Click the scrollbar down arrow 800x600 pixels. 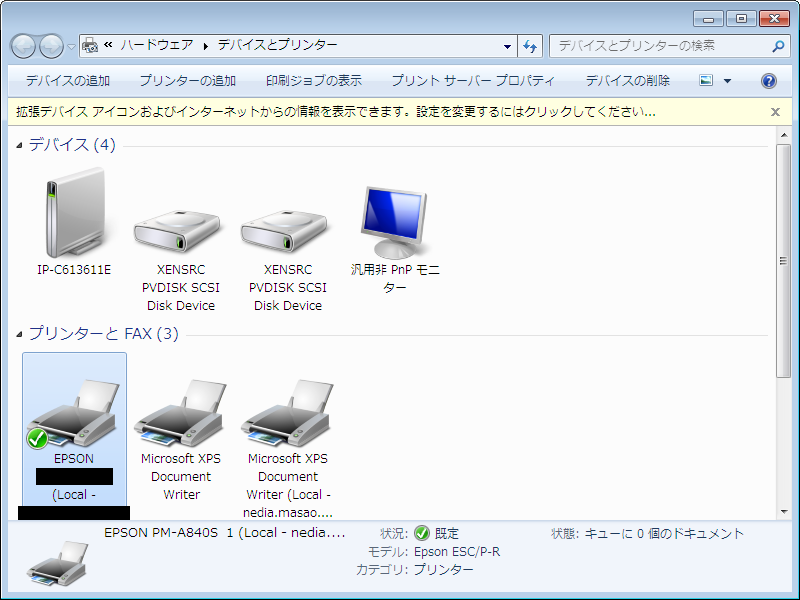click(784, 512)
